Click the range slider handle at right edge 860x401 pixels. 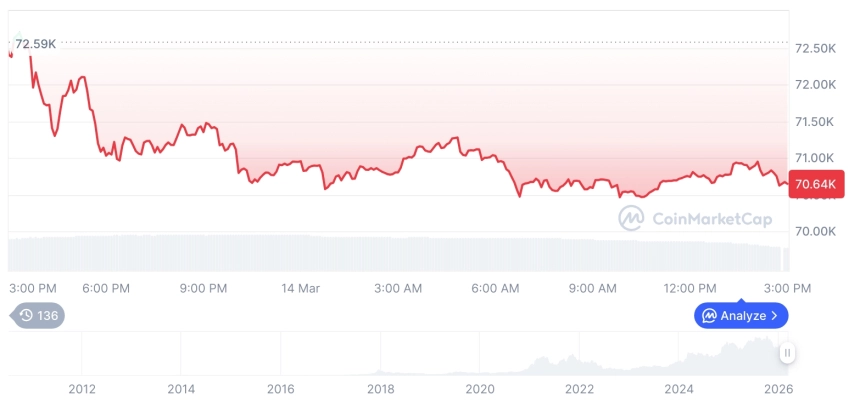point(788,353)
